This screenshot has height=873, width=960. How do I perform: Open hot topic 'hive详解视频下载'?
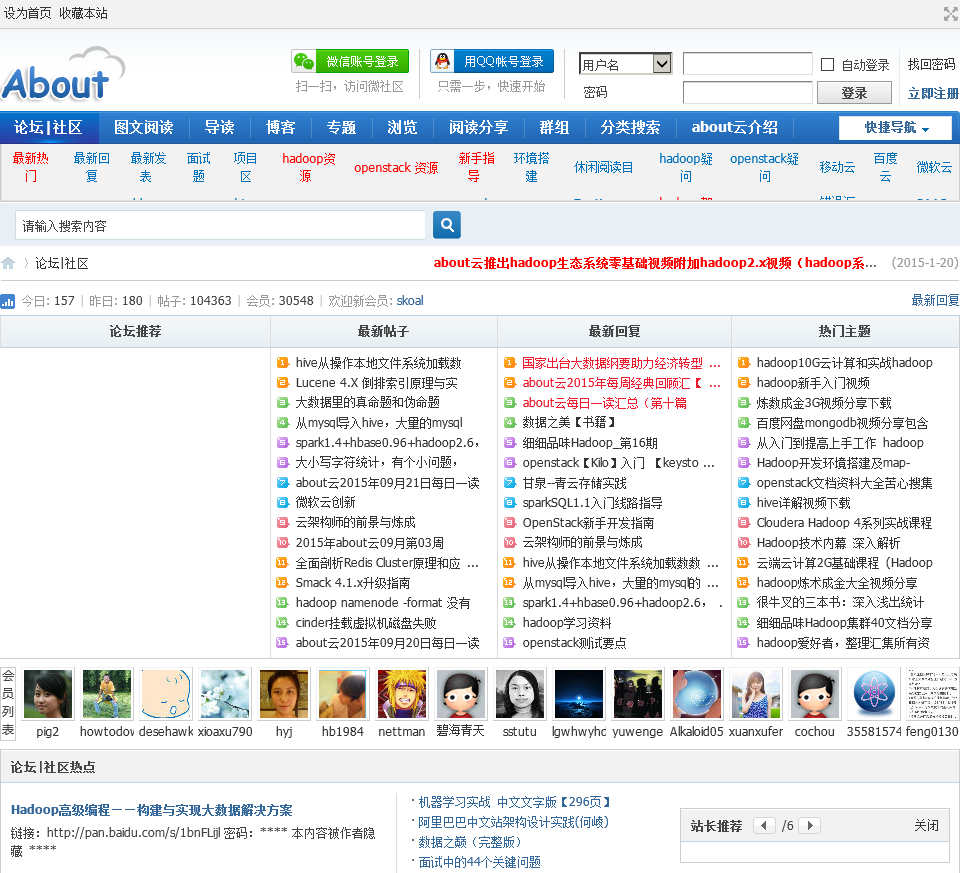tap(803, 503)
